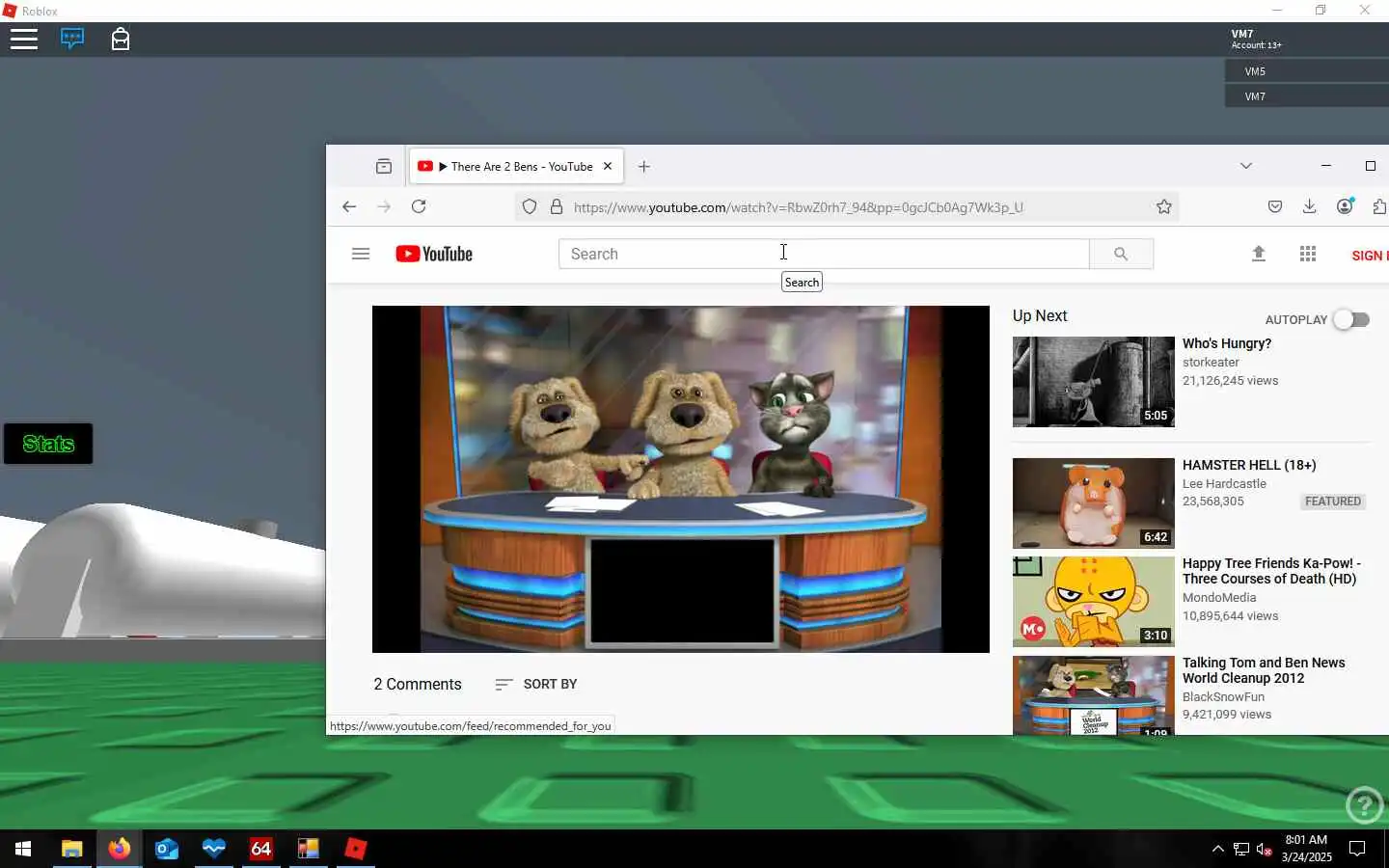Go forward to next page
This screenshot has width=1389, height=868.
coord(384,206)
